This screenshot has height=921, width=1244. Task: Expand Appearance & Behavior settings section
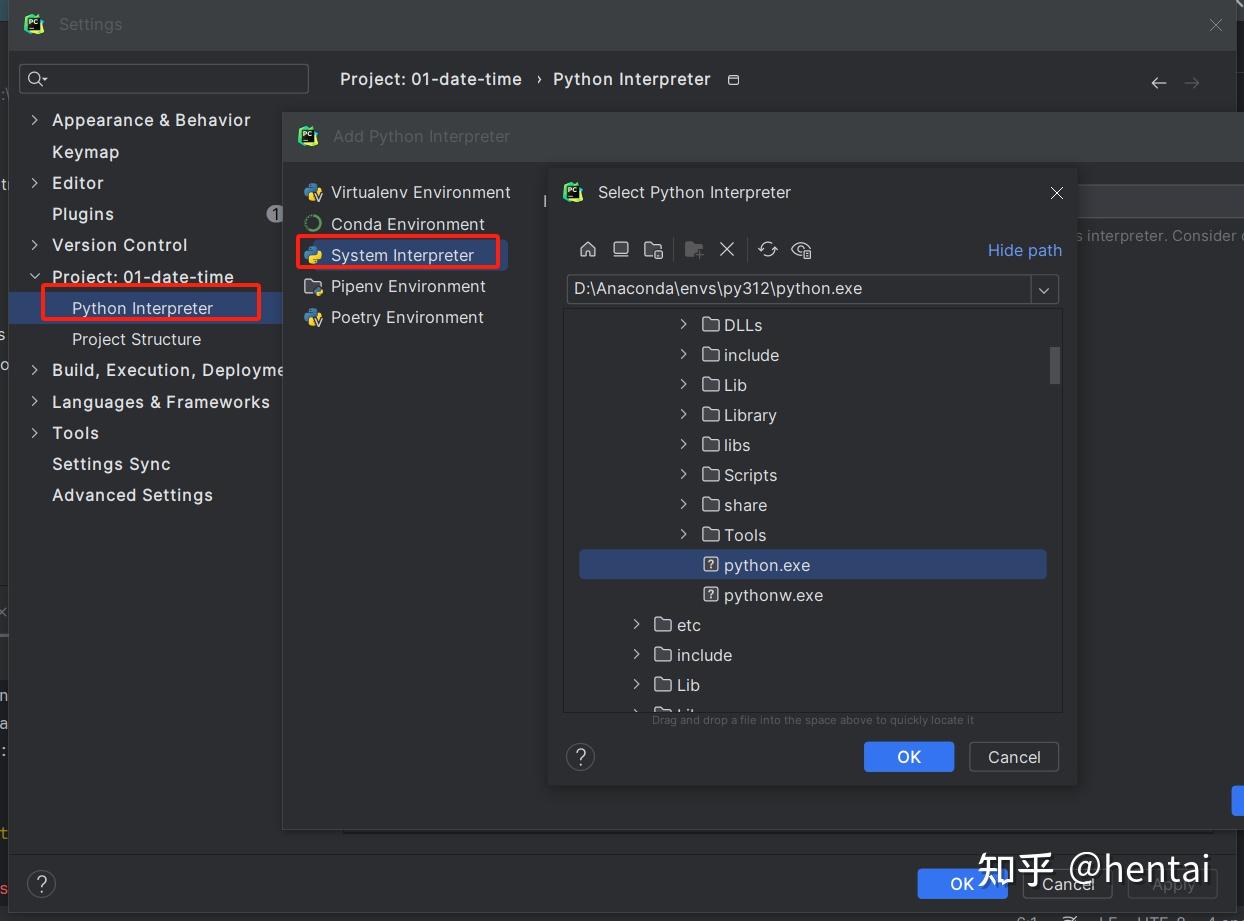click(35, 120)
